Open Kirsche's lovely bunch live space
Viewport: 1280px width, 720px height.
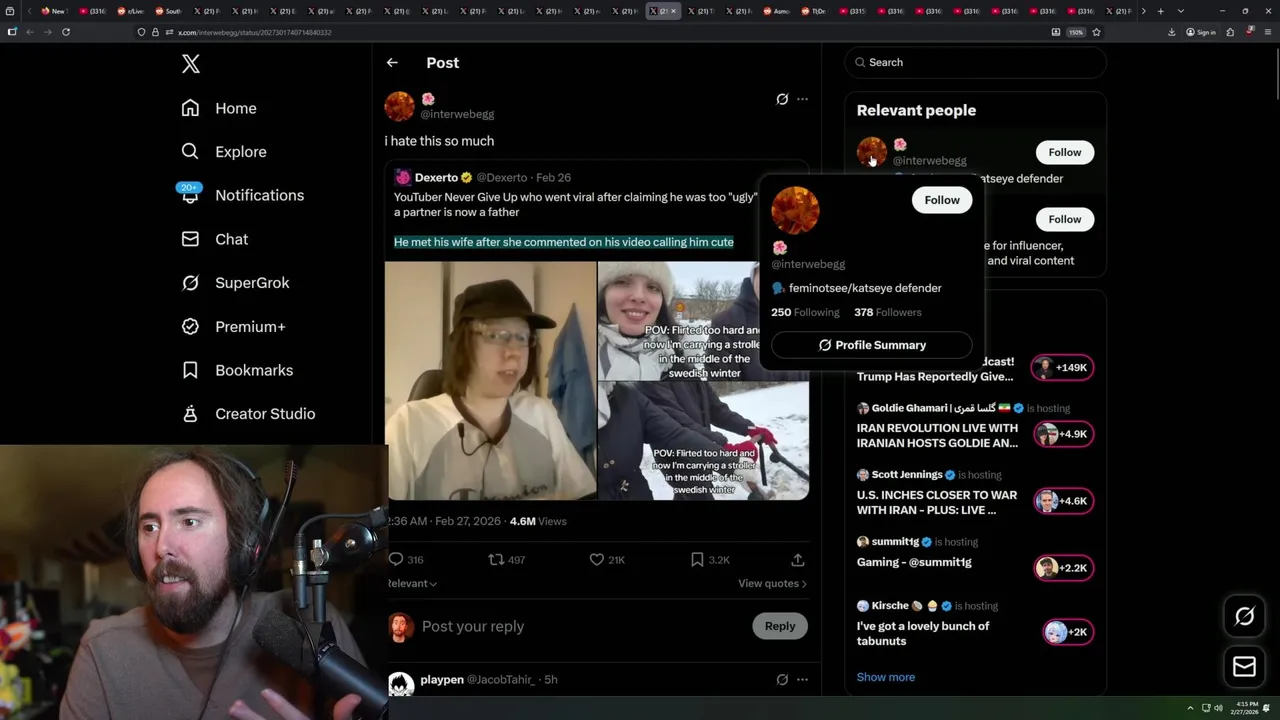[x=923, y=633]
